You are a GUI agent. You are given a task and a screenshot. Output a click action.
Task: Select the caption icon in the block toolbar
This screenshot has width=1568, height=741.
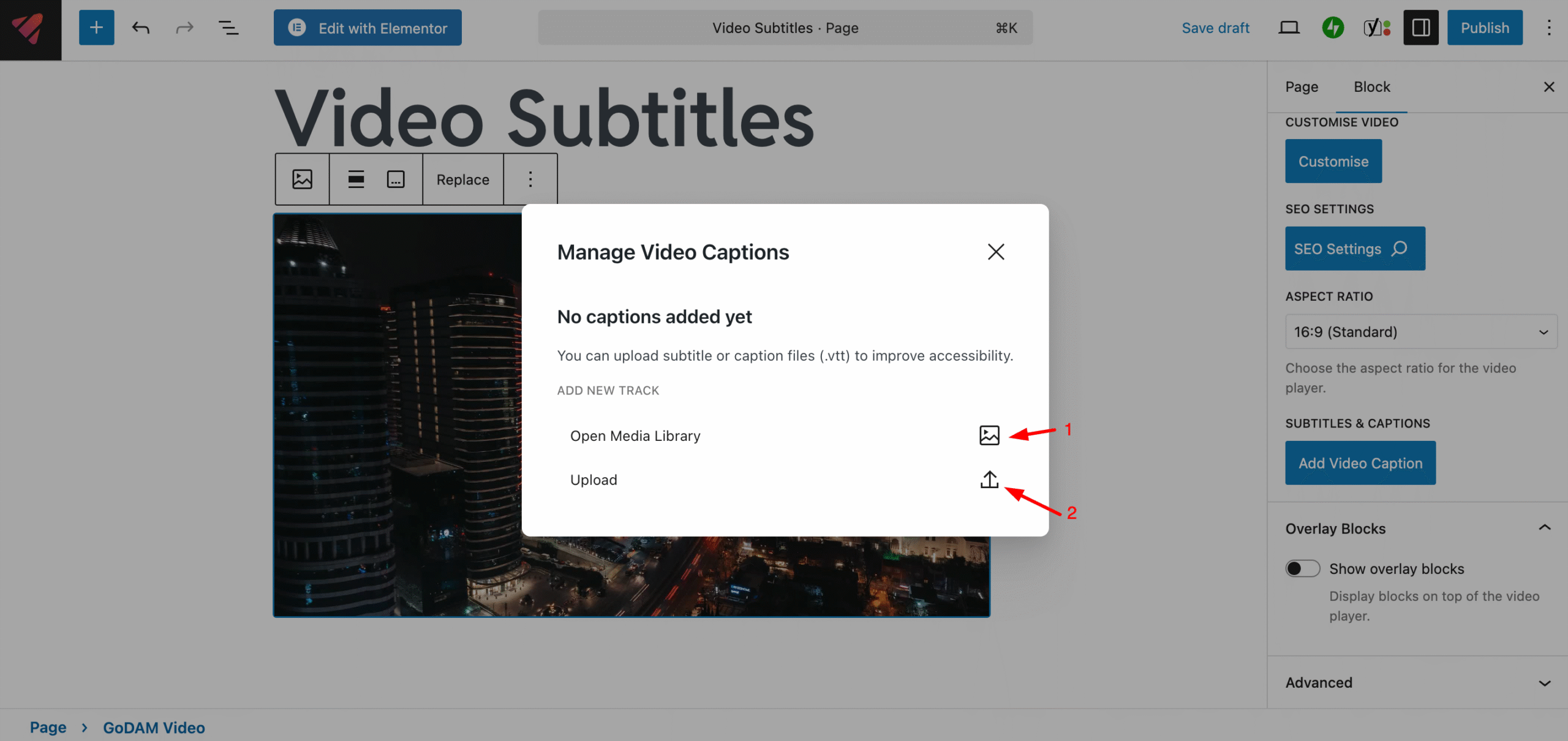pos(395,179)
